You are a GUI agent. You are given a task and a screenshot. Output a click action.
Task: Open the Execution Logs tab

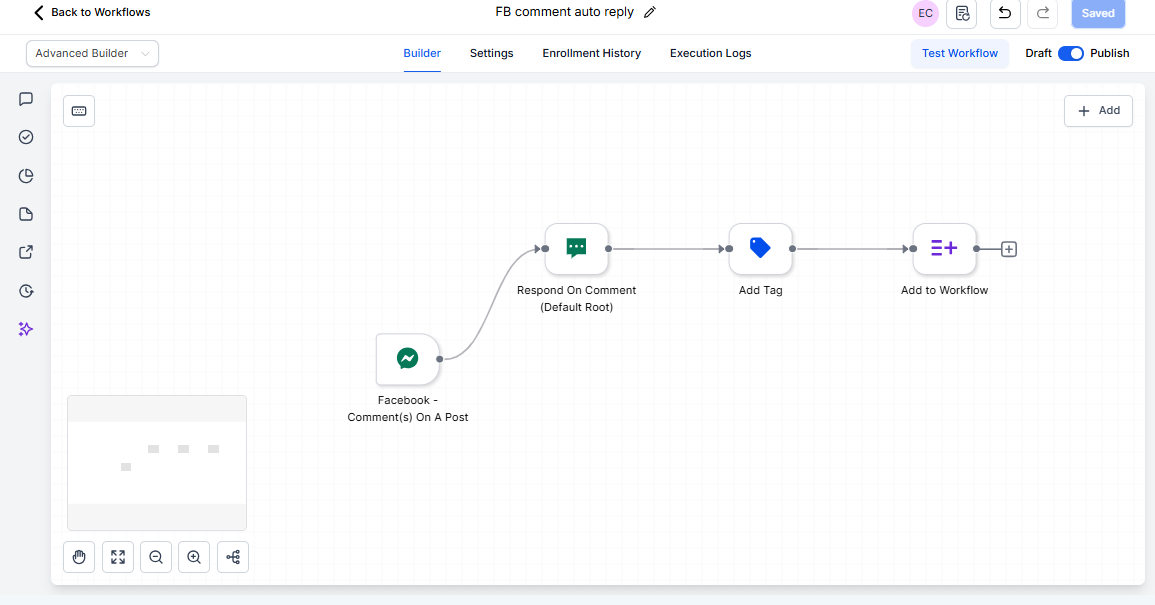pos(710,53)
